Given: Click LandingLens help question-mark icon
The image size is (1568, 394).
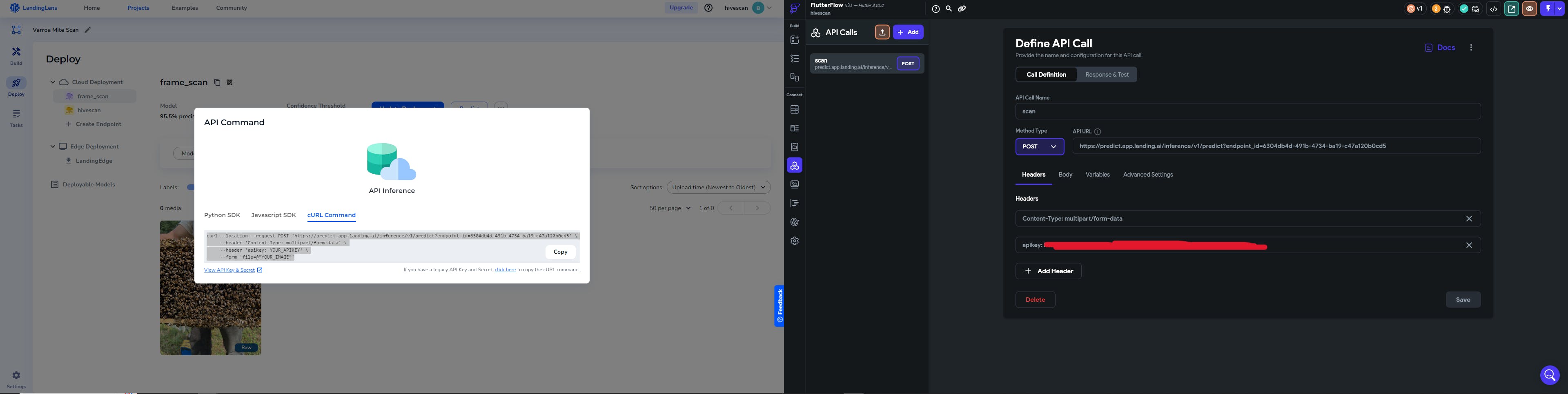Looking at the screenshot, I should tap(708, 8).
